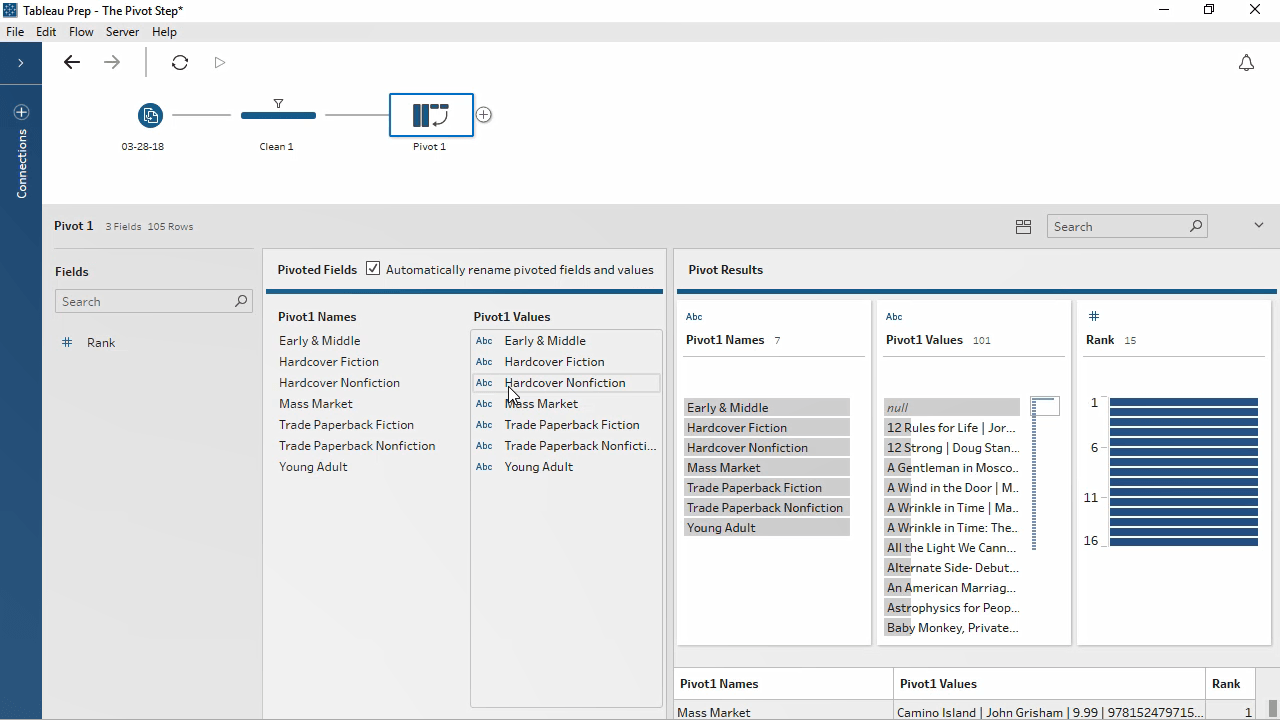The height and width of the screenshot is (720, 1280).
Task: Collapse the Pivot 1 pane chevron
Action: [x=1258, y=225]
